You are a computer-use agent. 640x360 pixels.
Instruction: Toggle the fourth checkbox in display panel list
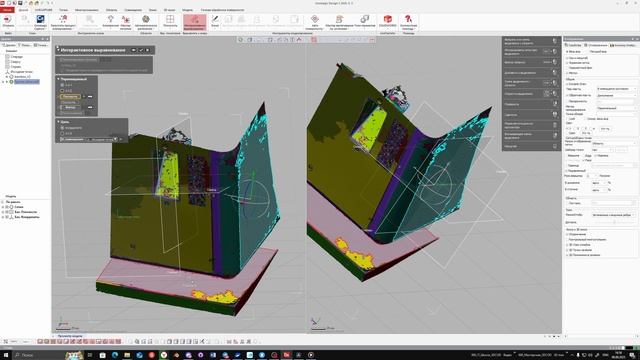[567, 73]
